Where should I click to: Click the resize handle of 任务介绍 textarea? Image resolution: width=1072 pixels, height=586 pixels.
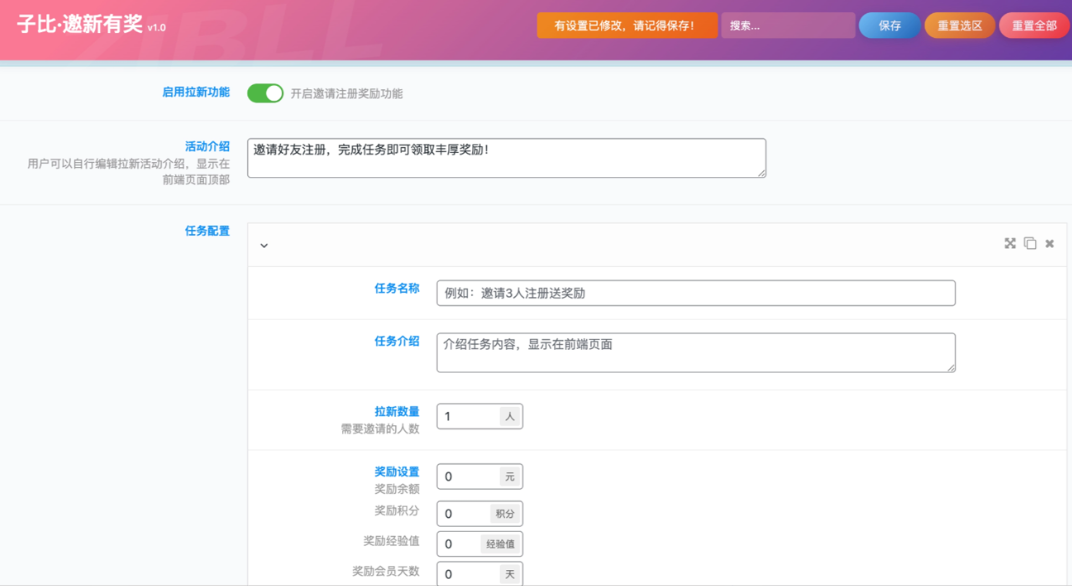[x=950, y=367]
